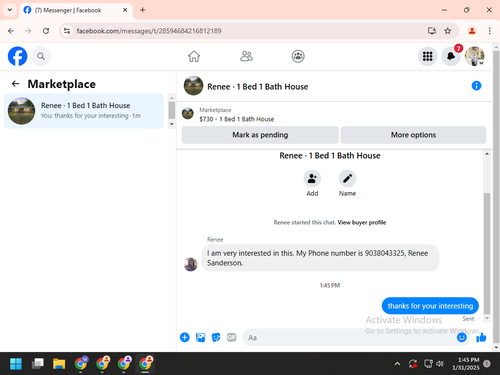The image size is (500, 375).
Task: Select Renee 1 Bed 1 Bath House conversation
Action: tap(84, 111)
